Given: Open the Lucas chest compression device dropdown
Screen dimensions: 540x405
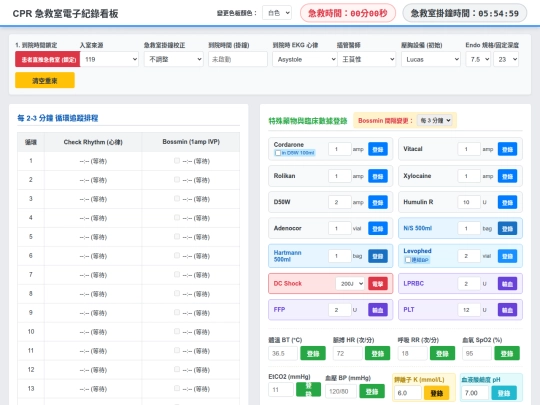Looking at the screenshot, I should [430, 59].
